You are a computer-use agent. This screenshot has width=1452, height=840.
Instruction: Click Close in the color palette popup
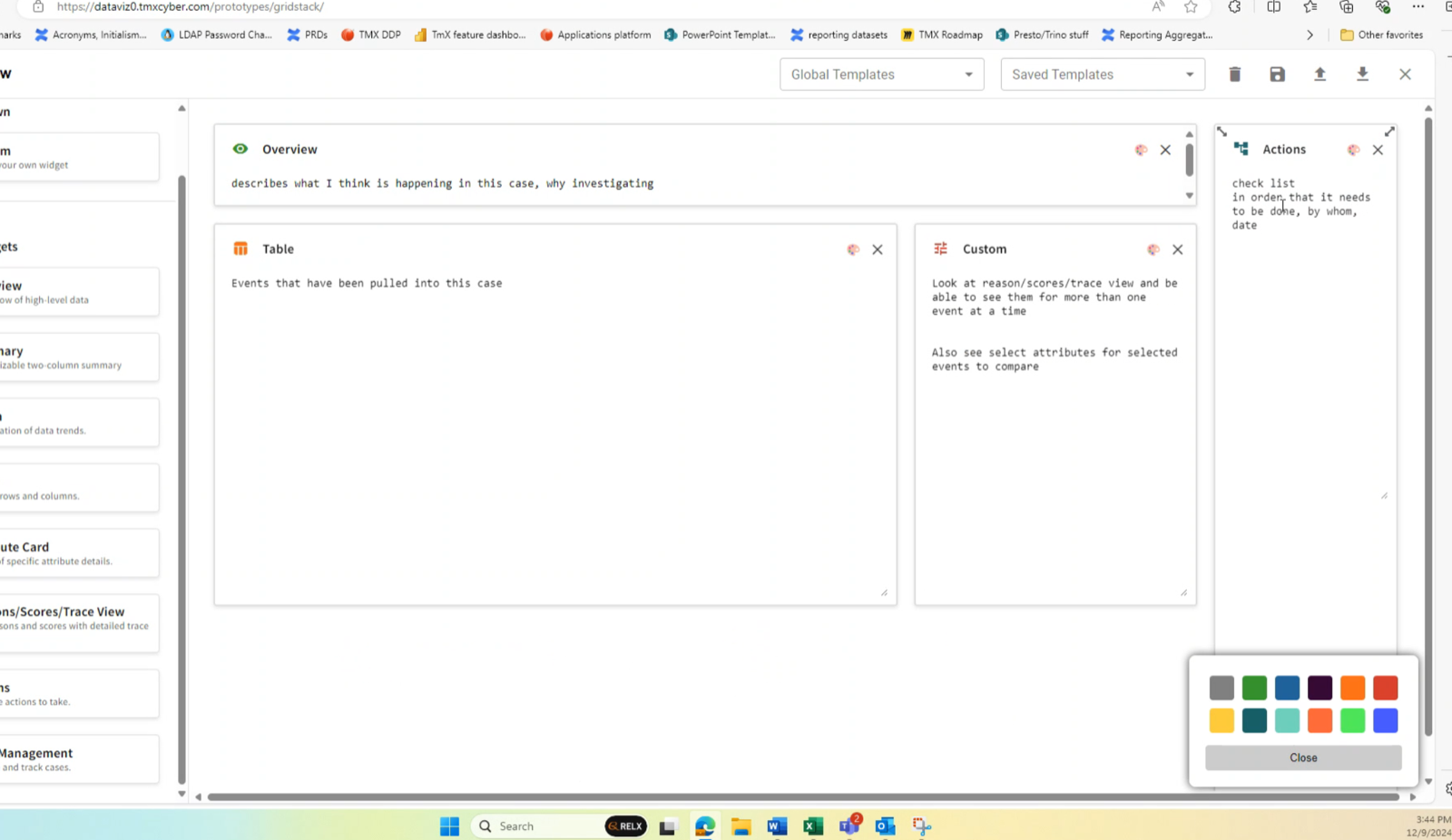(x=1302, y=757)
